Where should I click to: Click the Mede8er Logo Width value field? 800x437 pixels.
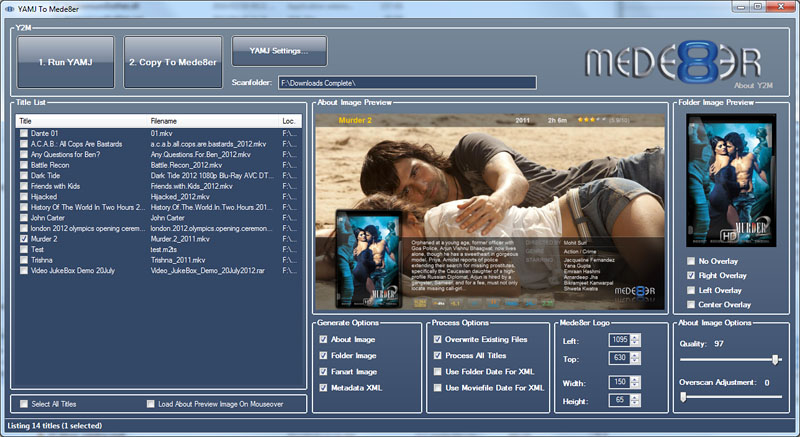[x=620, y=382]
